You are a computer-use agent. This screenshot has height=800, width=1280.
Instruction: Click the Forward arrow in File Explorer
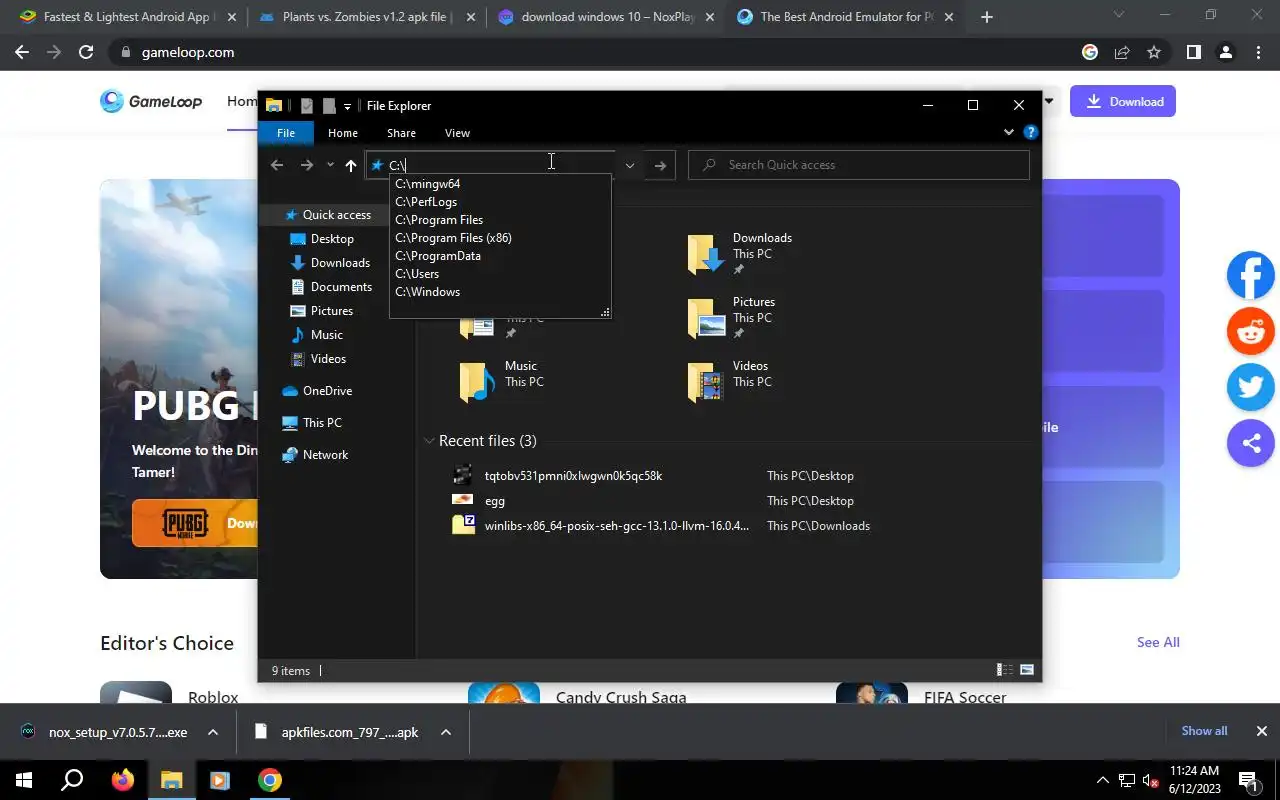(307, 165)
